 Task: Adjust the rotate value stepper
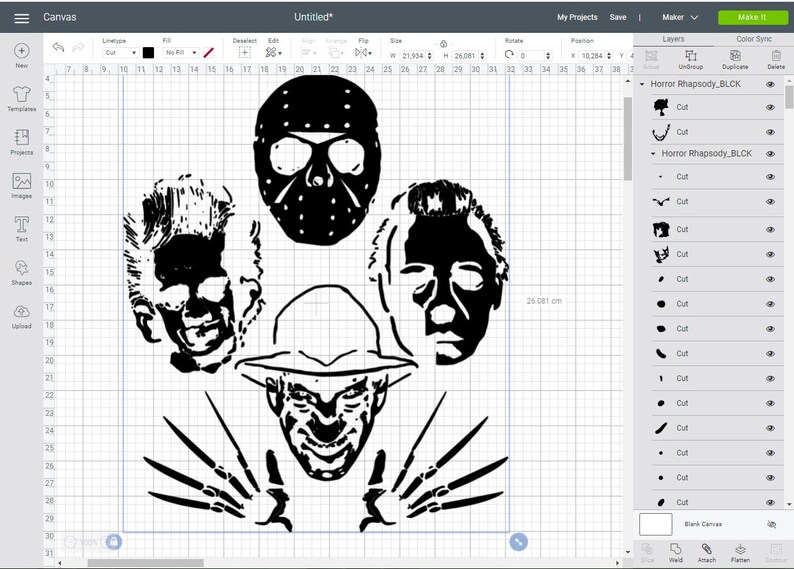pyautogui.click(x=547, y=56)
